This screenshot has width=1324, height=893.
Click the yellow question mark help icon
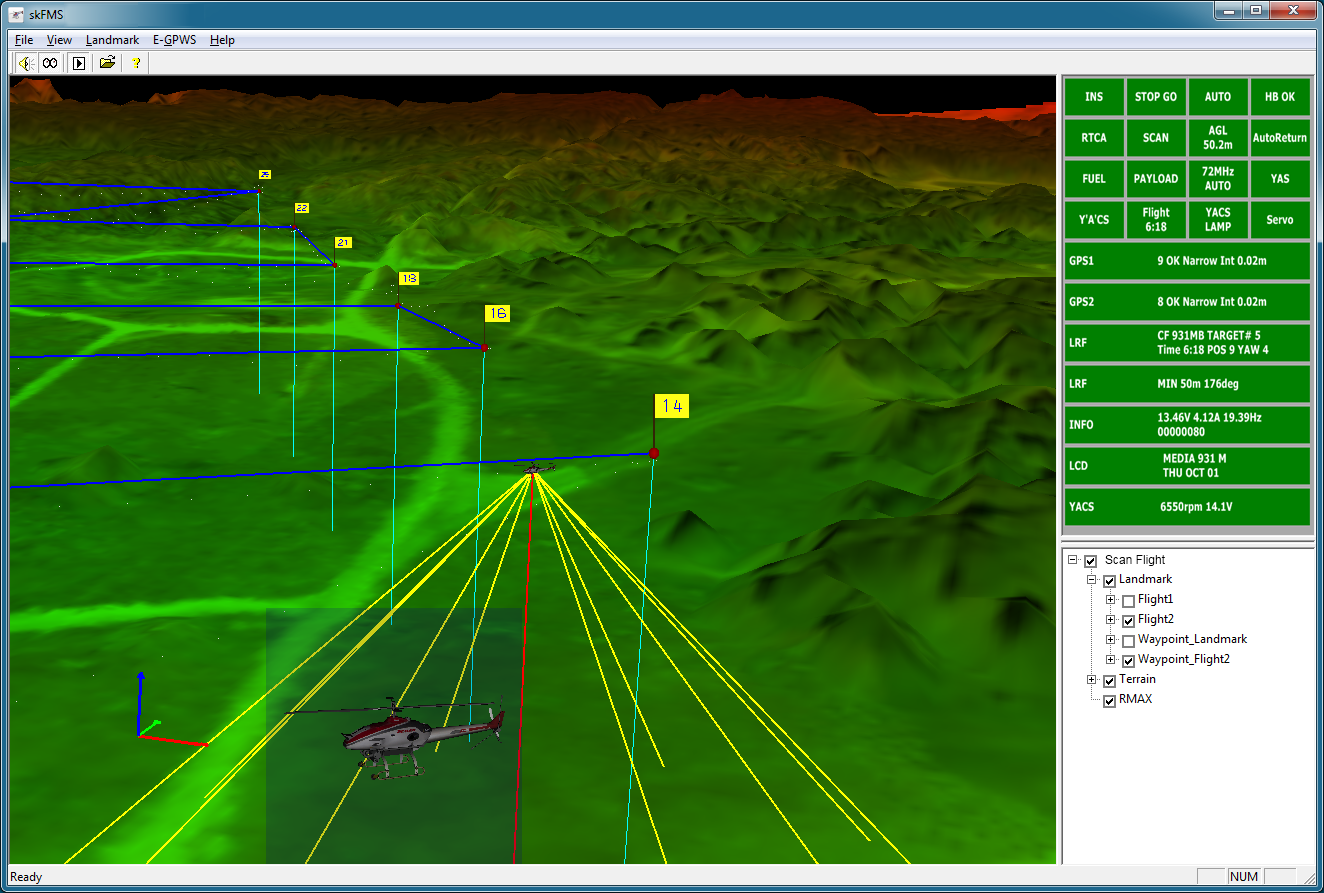(x=136, y=63)
